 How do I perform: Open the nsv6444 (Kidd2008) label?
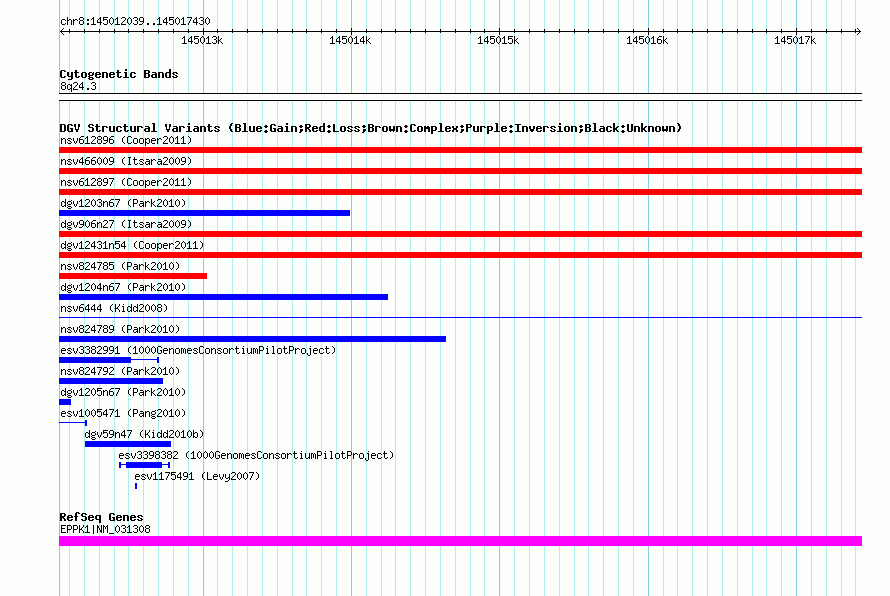click(x=114, y=308)
